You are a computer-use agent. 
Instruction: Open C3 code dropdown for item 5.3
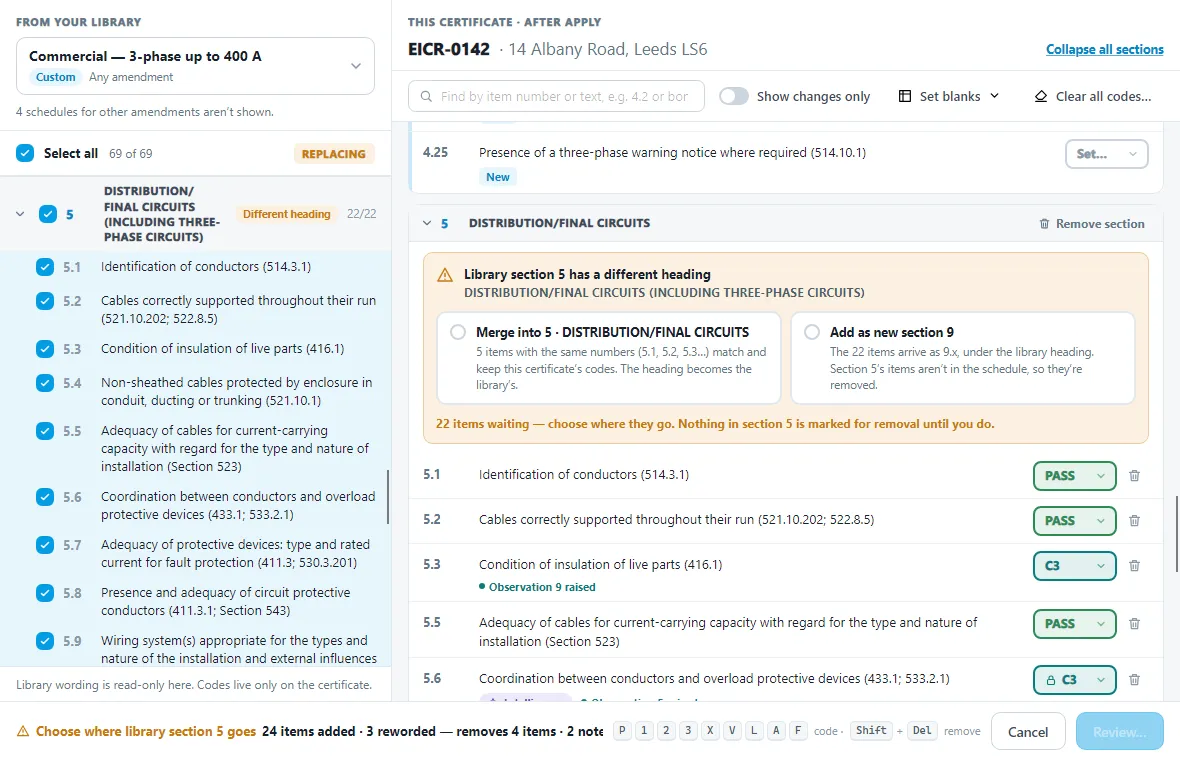pyautogui.click(x=1074, y=566)
